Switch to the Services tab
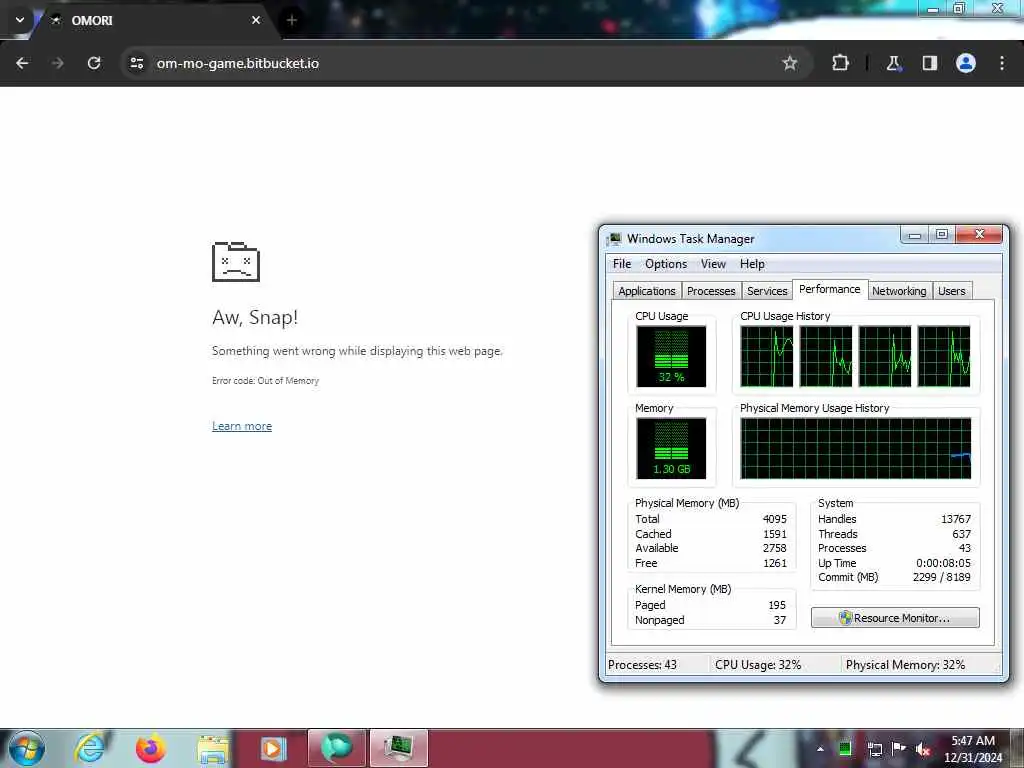 [x=767, y=291]
